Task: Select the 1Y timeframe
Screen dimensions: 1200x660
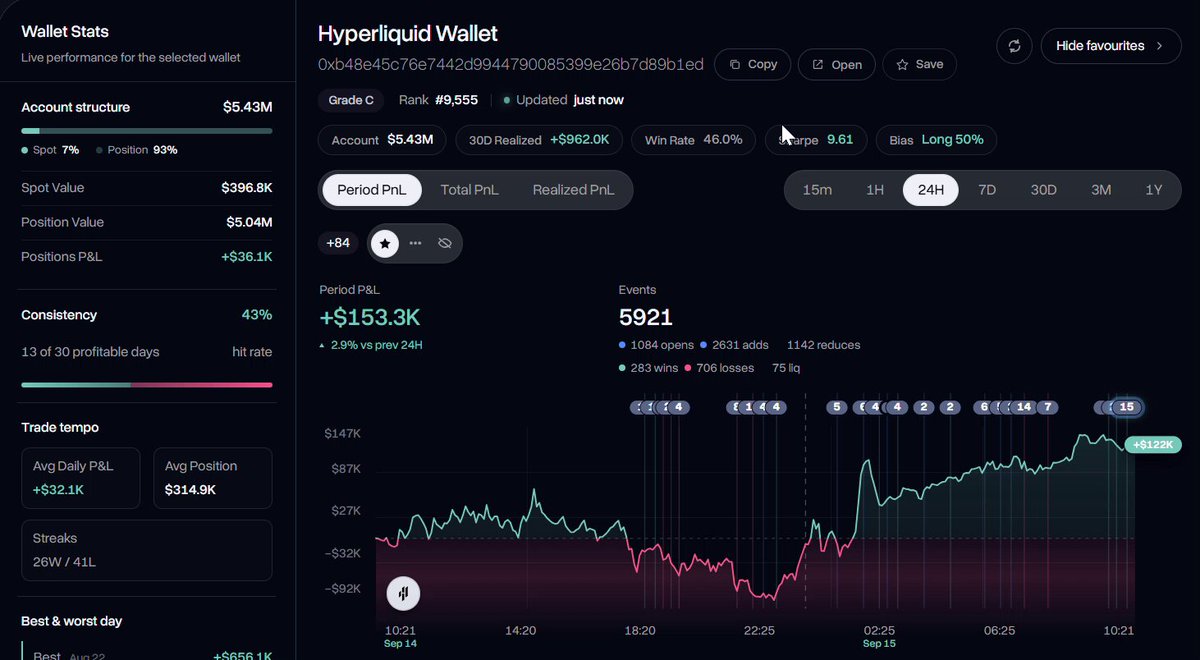Action: tap(1154, 190)
